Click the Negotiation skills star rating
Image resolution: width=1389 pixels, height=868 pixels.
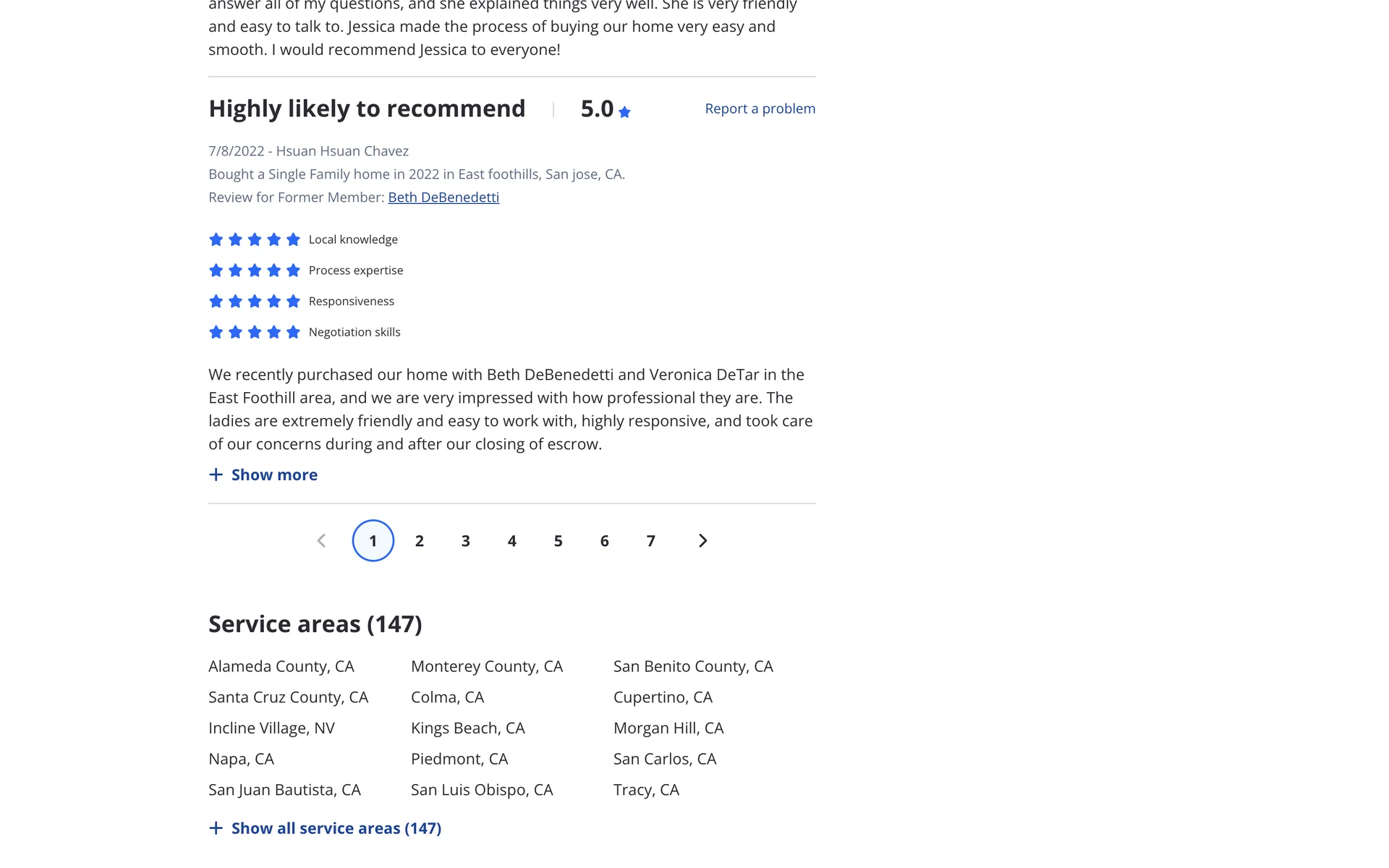pos(254,333)
